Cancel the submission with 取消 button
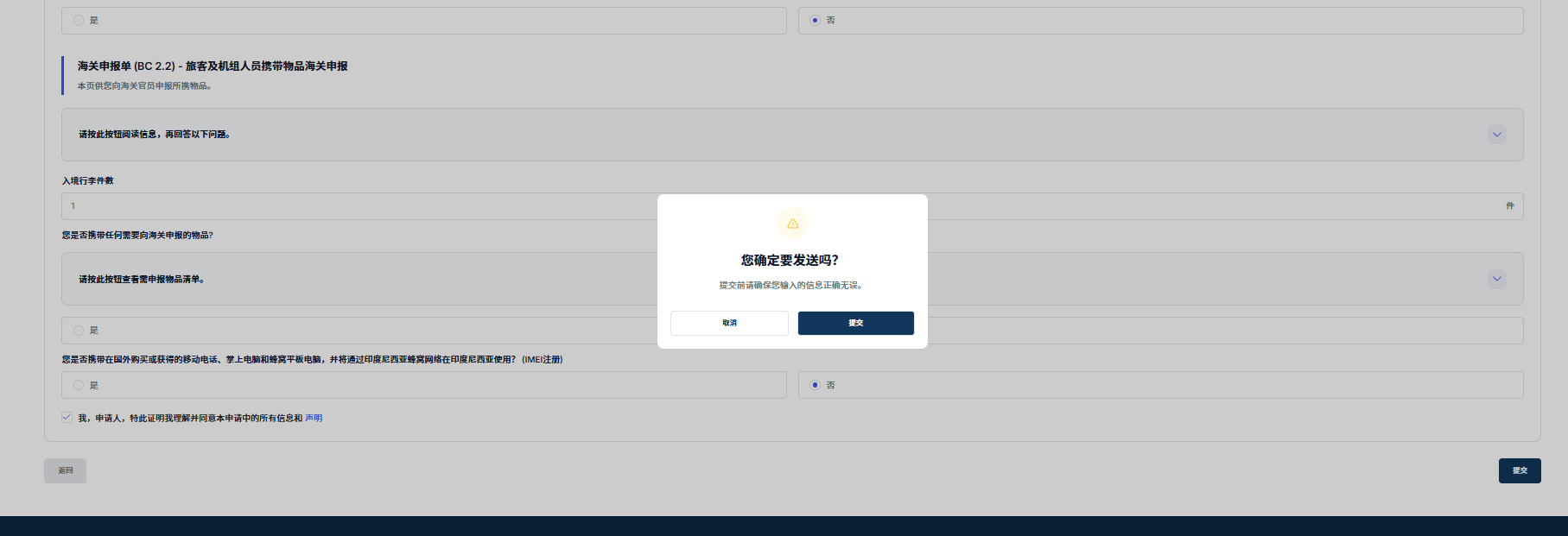 coord(729,323)
